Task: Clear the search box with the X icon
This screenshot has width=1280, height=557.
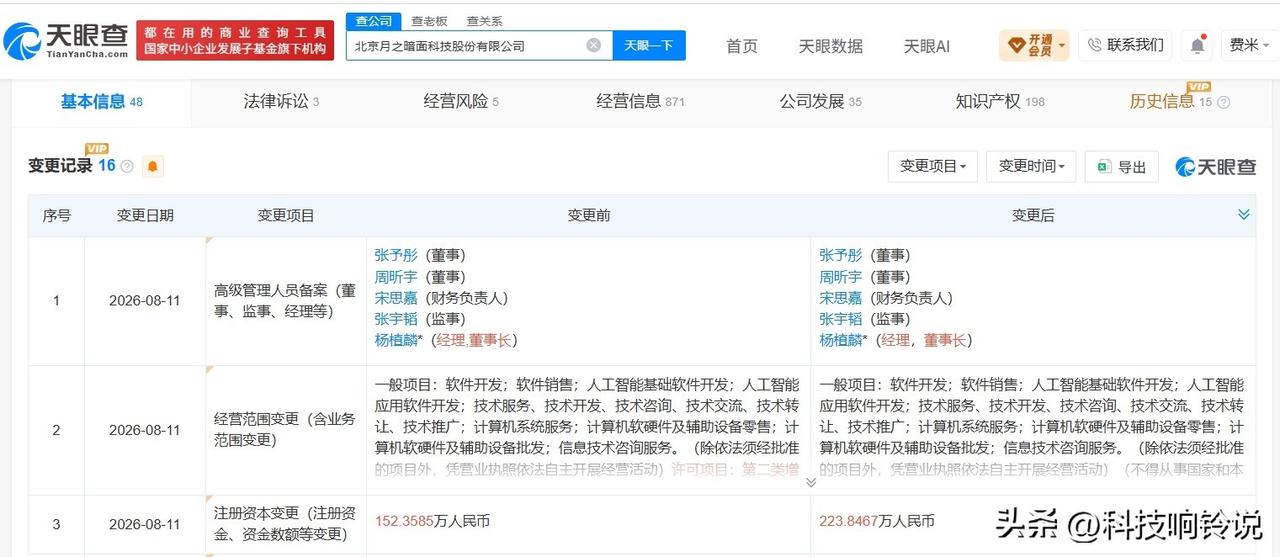Action: 593,45
